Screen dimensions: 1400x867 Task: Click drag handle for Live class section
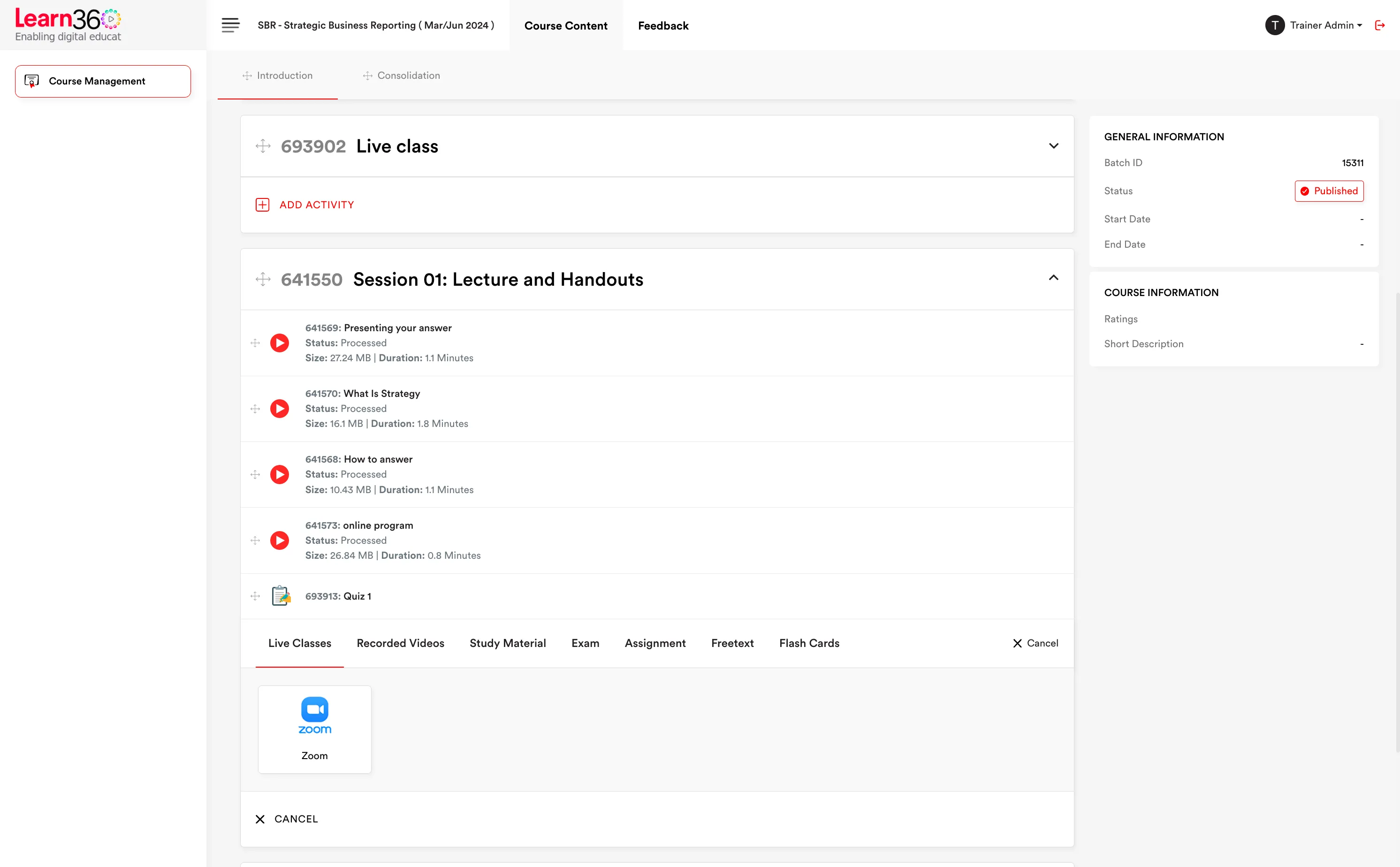click(x=263, y=145)
